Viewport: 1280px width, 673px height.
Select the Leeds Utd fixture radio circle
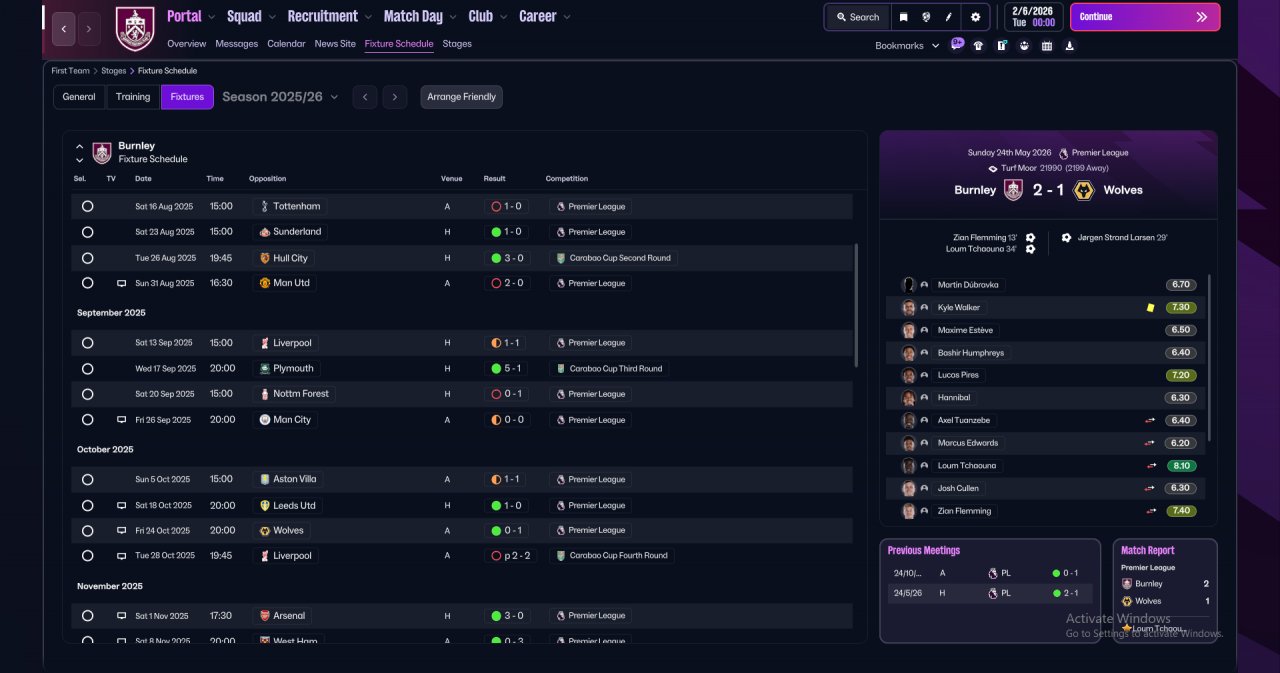pos(87,506)
